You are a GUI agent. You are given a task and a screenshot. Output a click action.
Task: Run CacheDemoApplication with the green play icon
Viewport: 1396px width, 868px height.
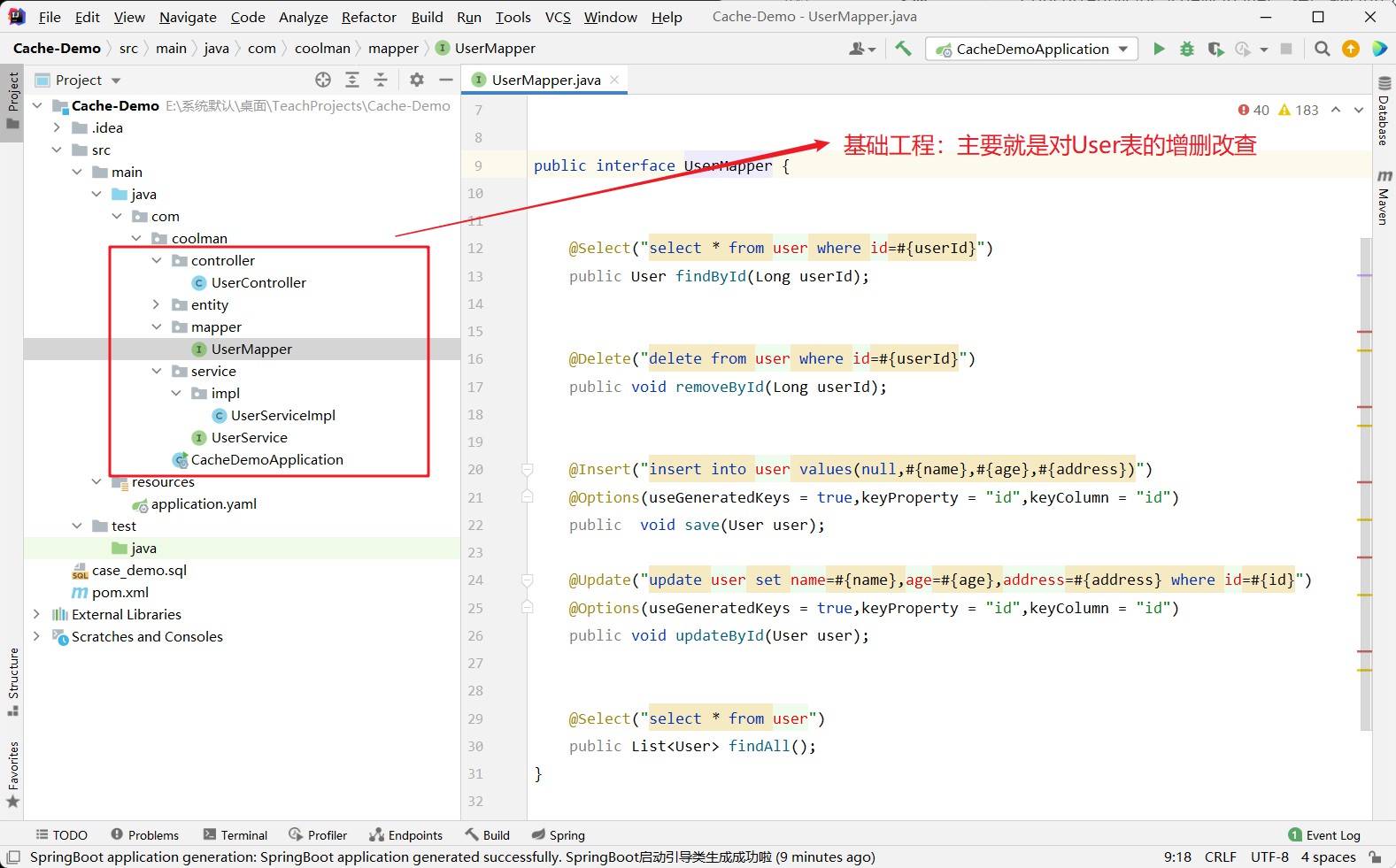coord(1159,49)
